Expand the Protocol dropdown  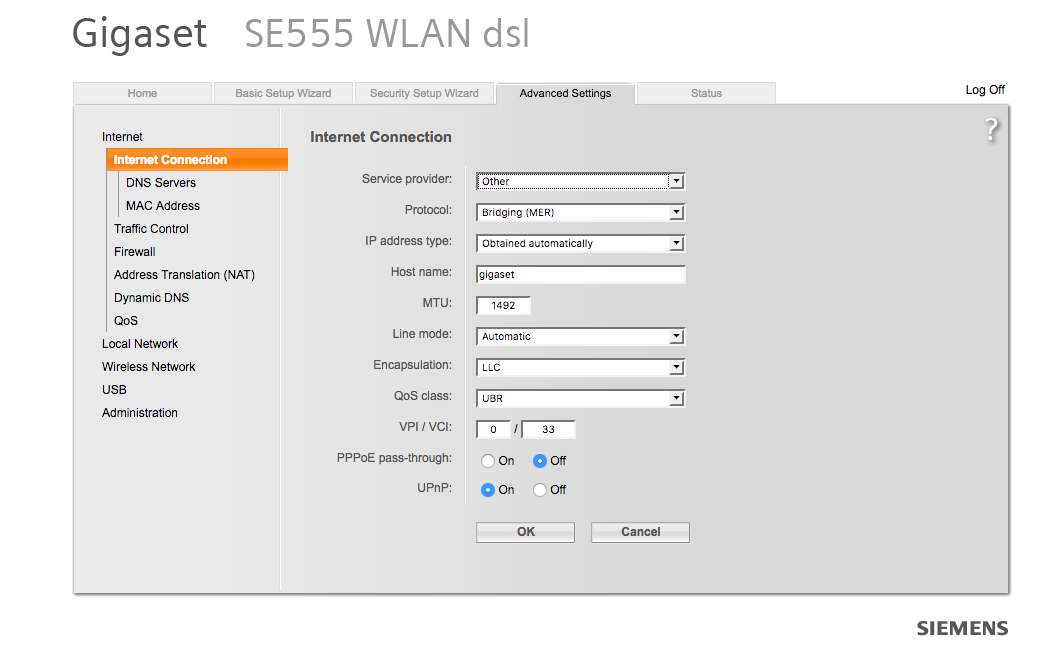click(x=580, y=212)
